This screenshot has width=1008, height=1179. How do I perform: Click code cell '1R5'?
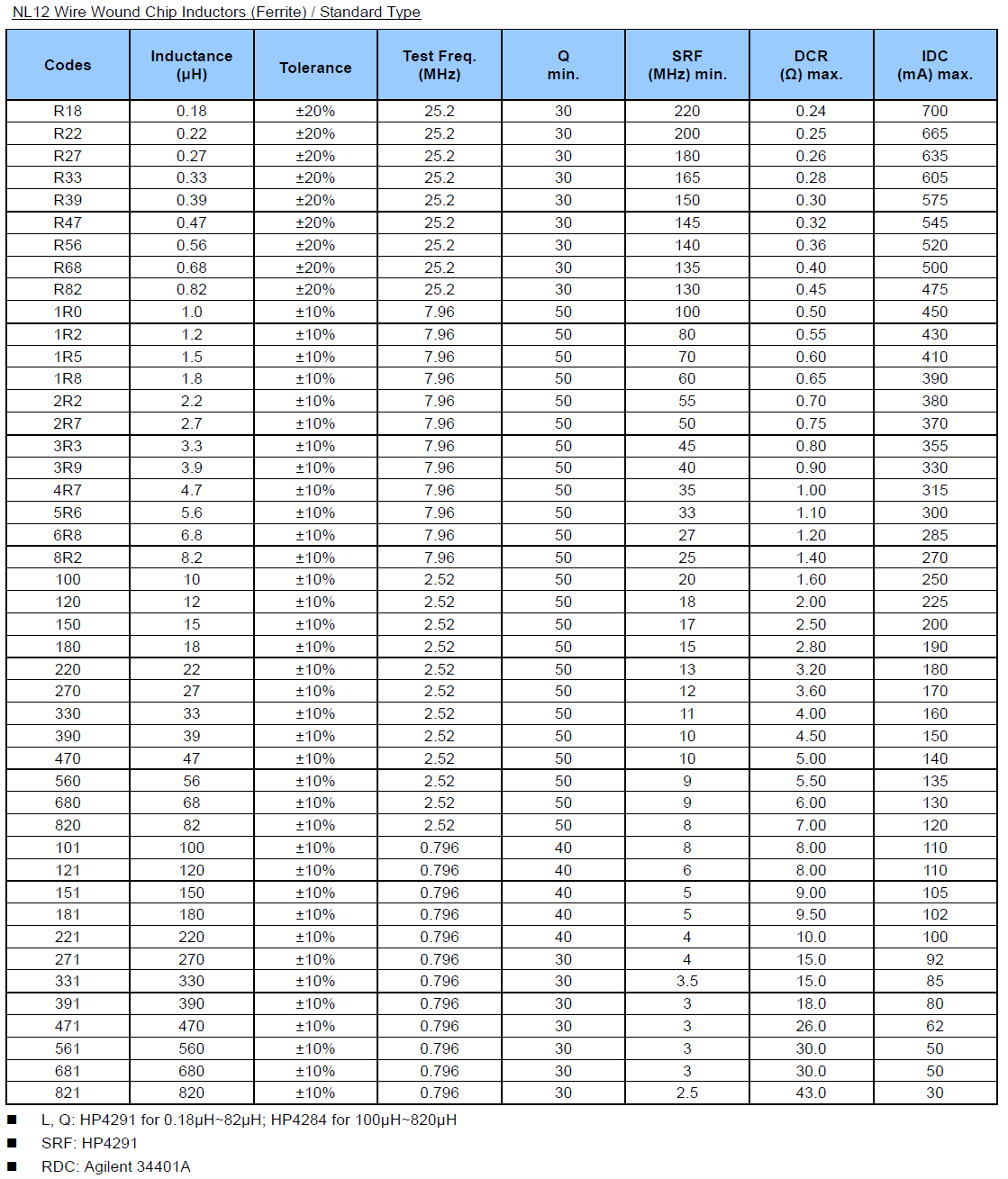coord(68,357)
